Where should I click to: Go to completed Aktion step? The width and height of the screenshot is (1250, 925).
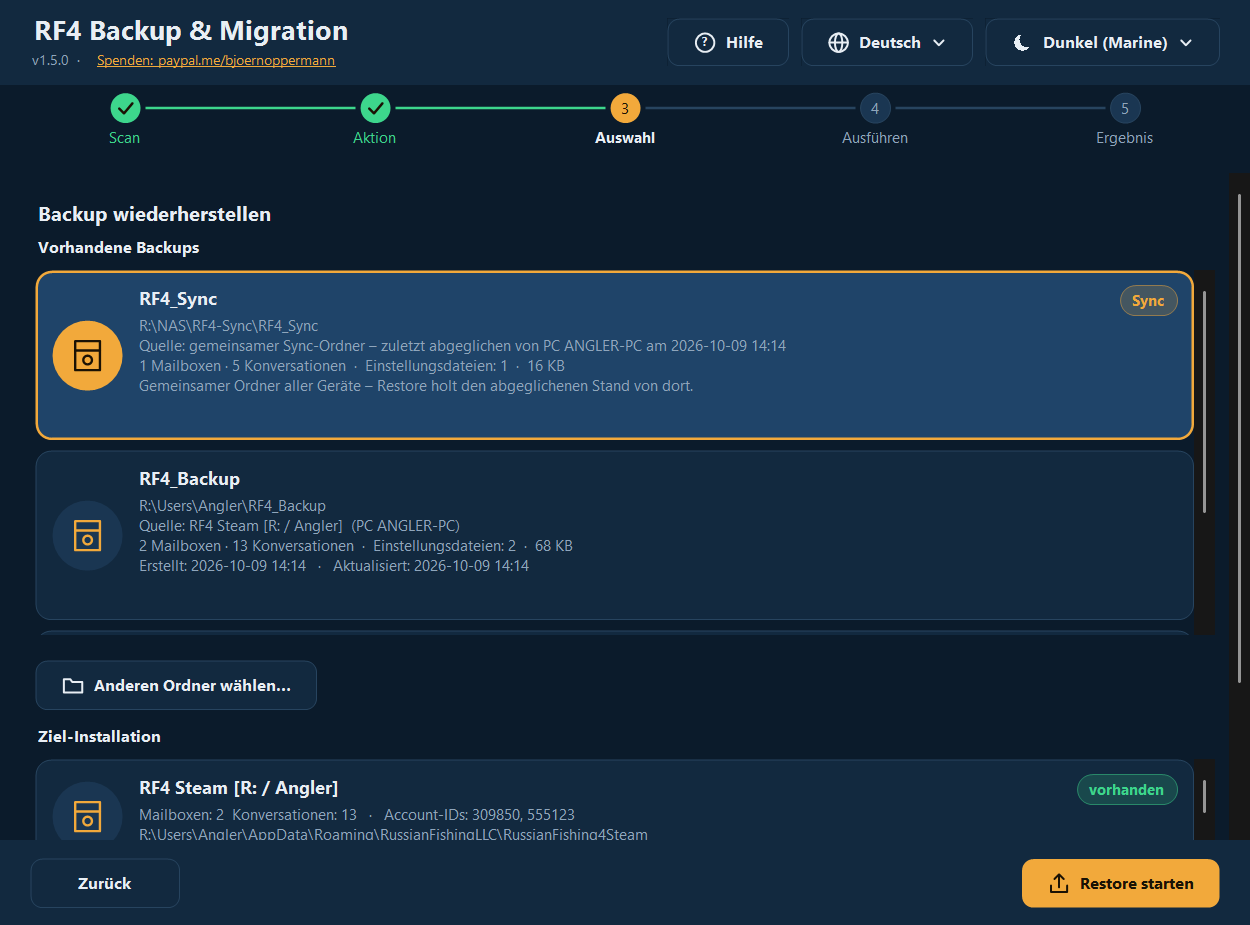coord(375,108)
